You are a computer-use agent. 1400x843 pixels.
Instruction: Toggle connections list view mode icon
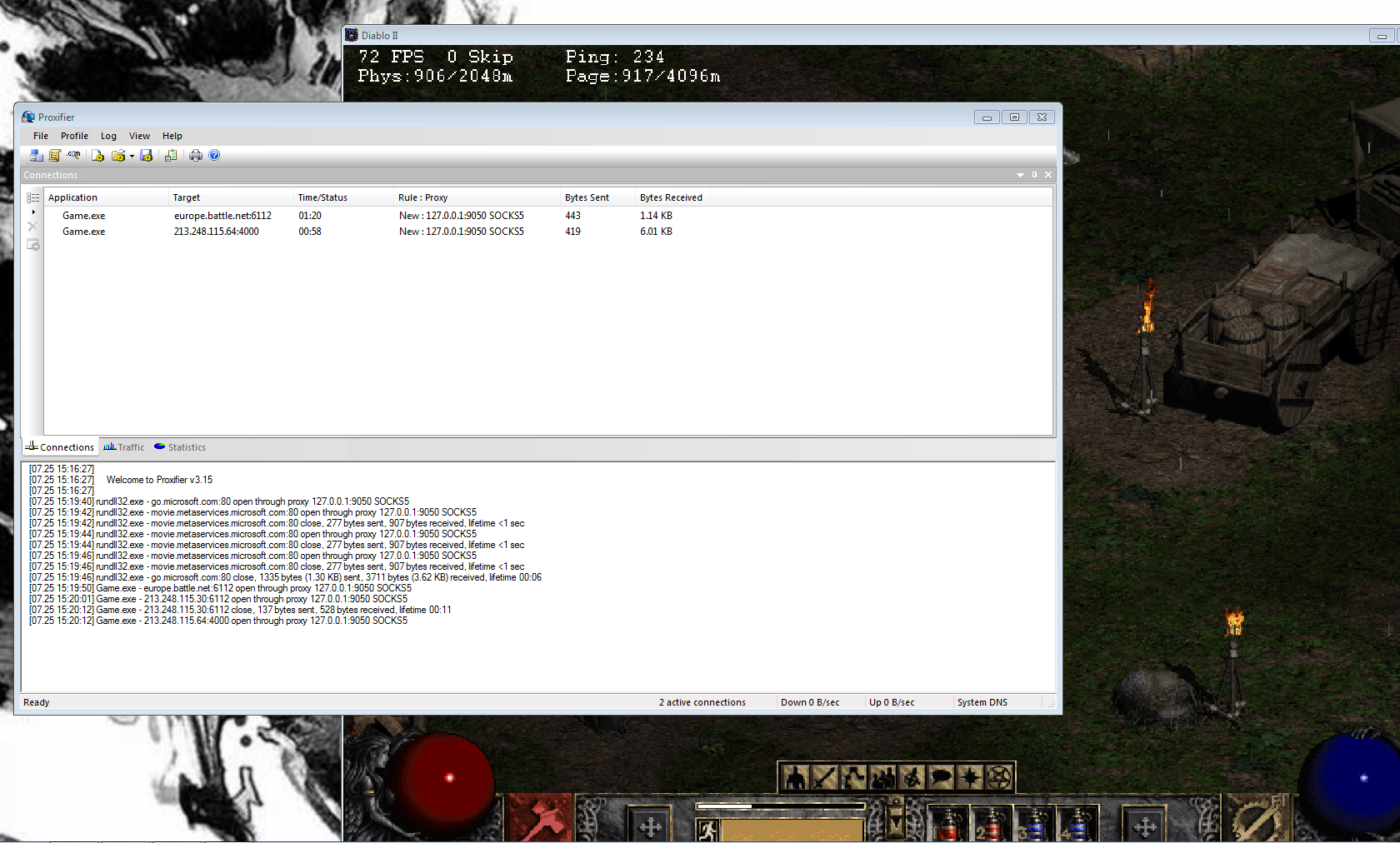33,198
